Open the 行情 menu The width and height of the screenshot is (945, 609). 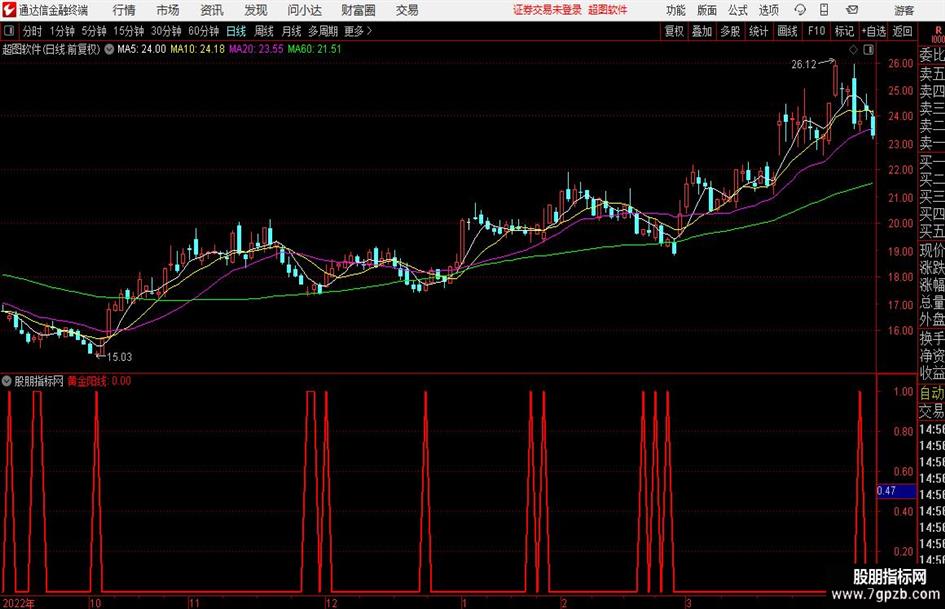pyautogui.click(x=124, y=10)
